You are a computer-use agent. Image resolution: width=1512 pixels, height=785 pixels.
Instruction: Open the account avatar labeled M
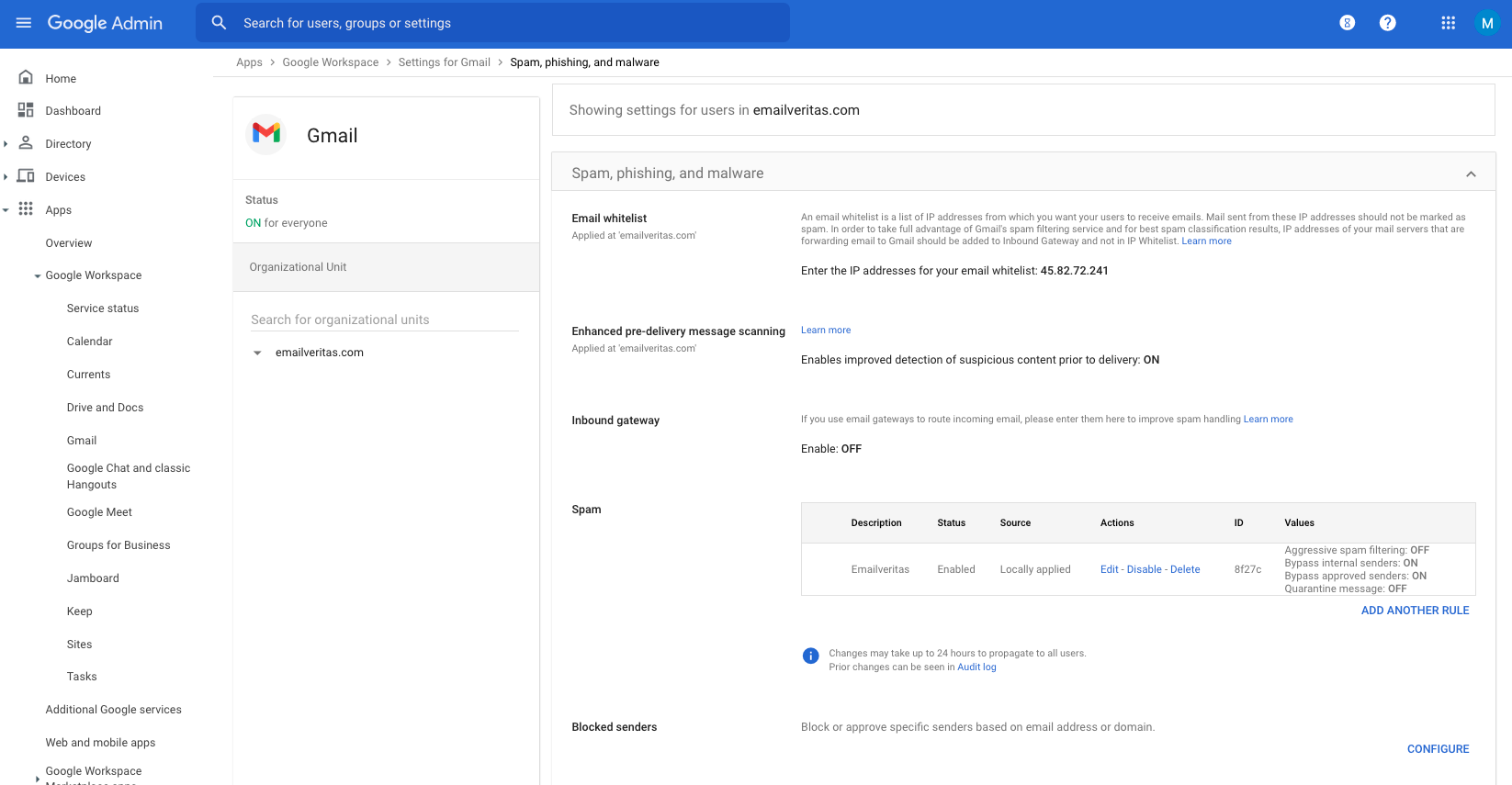coord(1487,23)
